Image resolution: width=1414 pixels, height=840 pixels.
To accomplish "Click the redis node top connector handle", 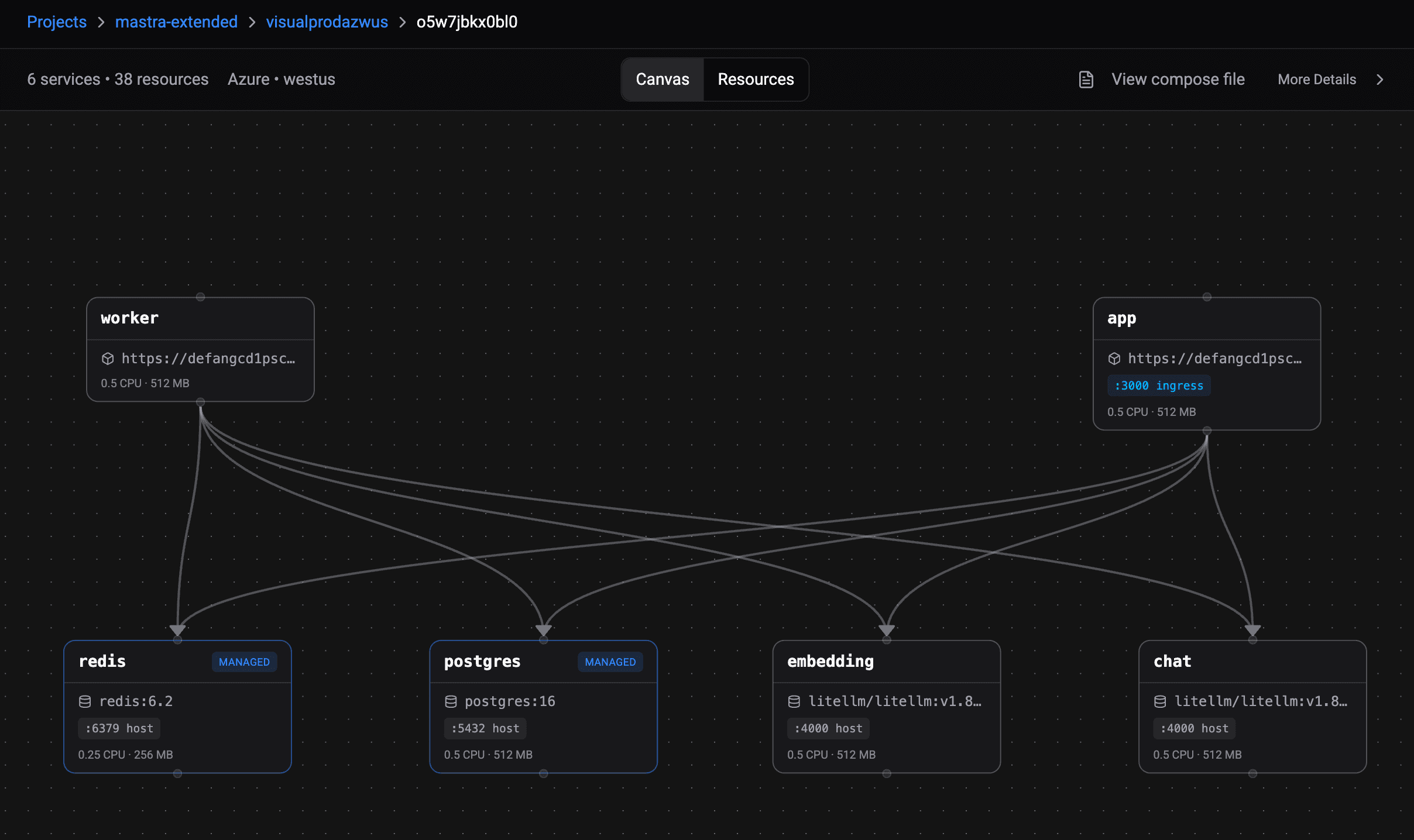I will tap(177, 640).
